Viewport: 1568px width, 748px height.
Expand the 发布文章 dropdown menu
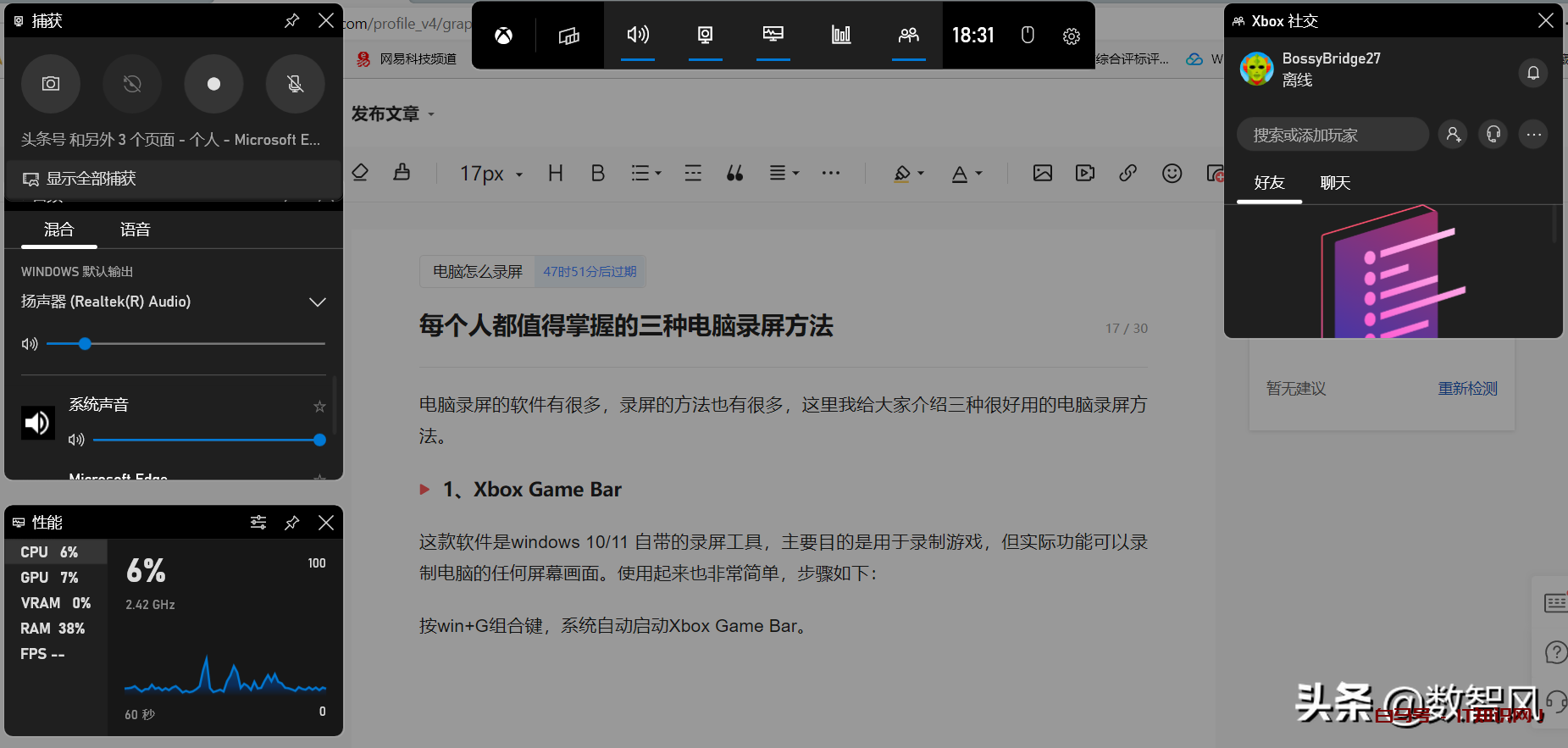[393, 114]
